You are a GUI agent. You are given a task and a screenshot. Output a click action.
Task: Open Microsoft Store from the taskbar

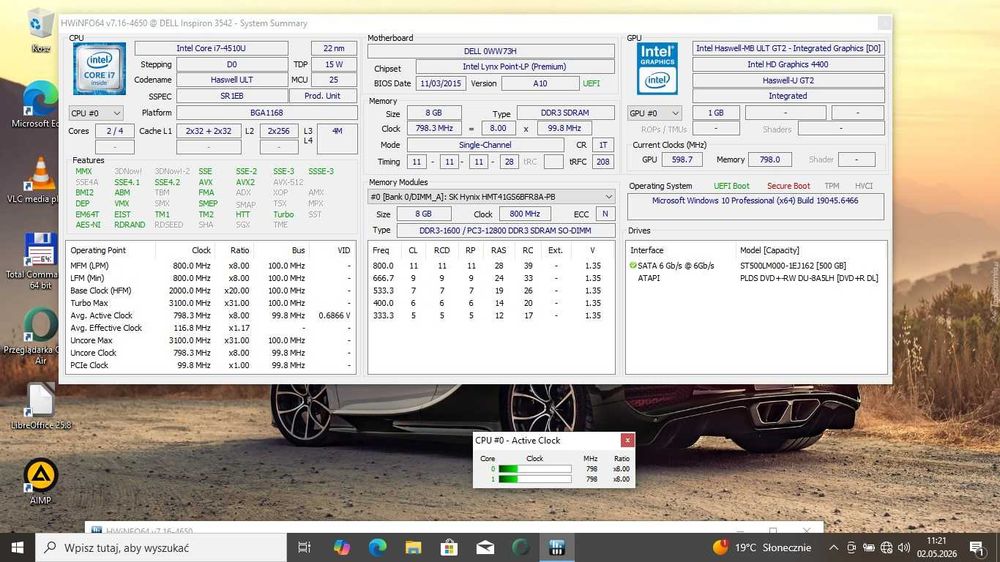tap(449, 547)
